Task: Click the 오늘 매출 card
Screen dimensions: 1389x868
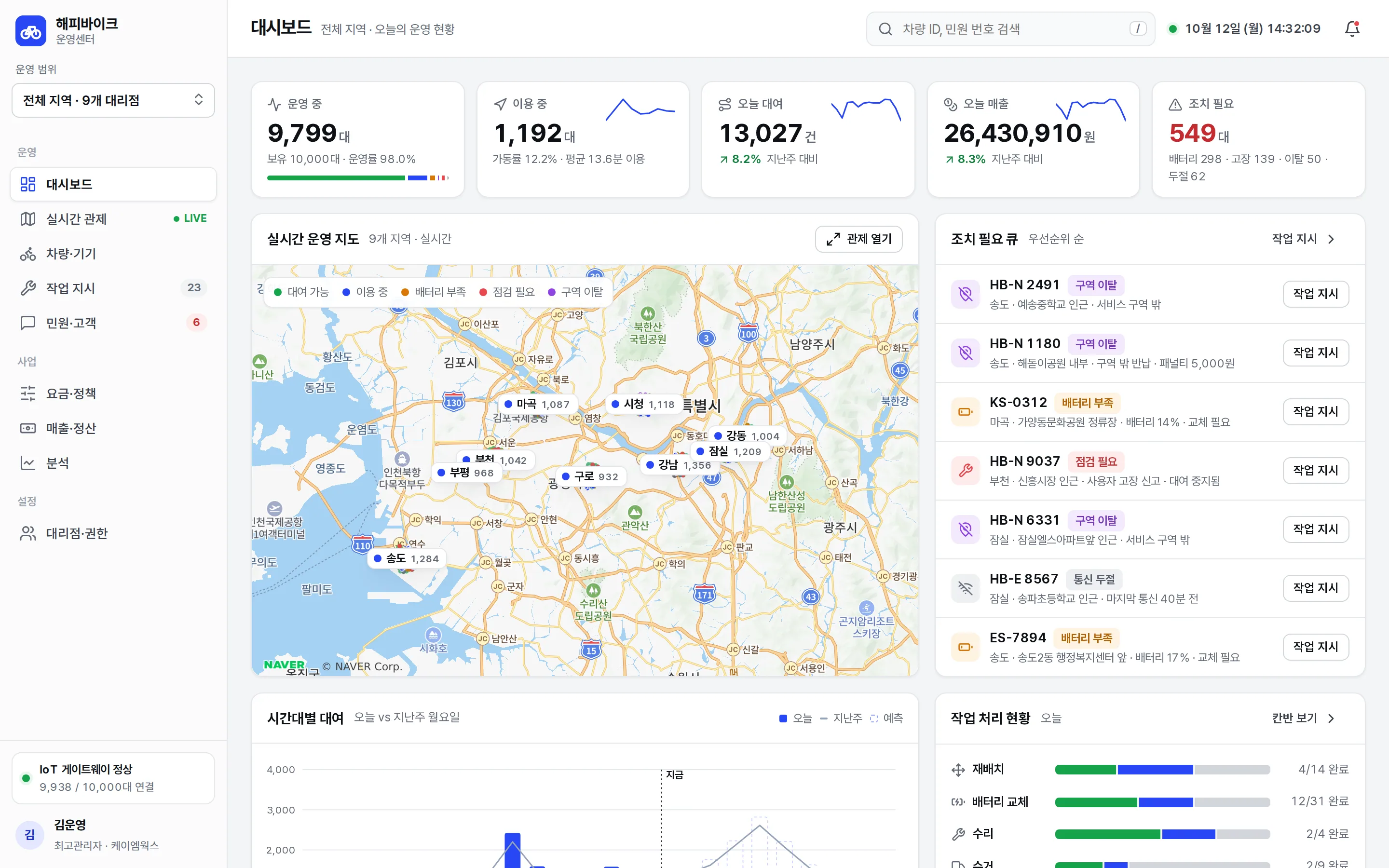Action: pos(1033,139)
